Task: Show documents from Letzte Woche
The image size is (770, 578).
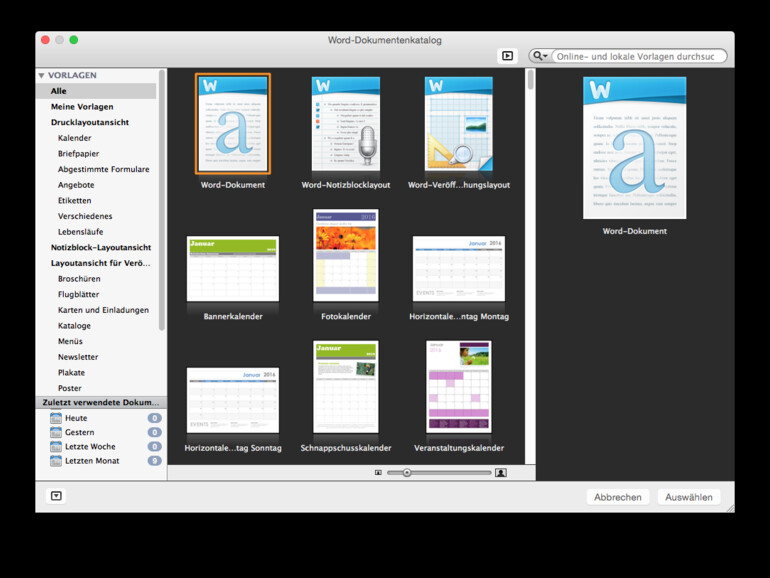Action: (90, 446)
